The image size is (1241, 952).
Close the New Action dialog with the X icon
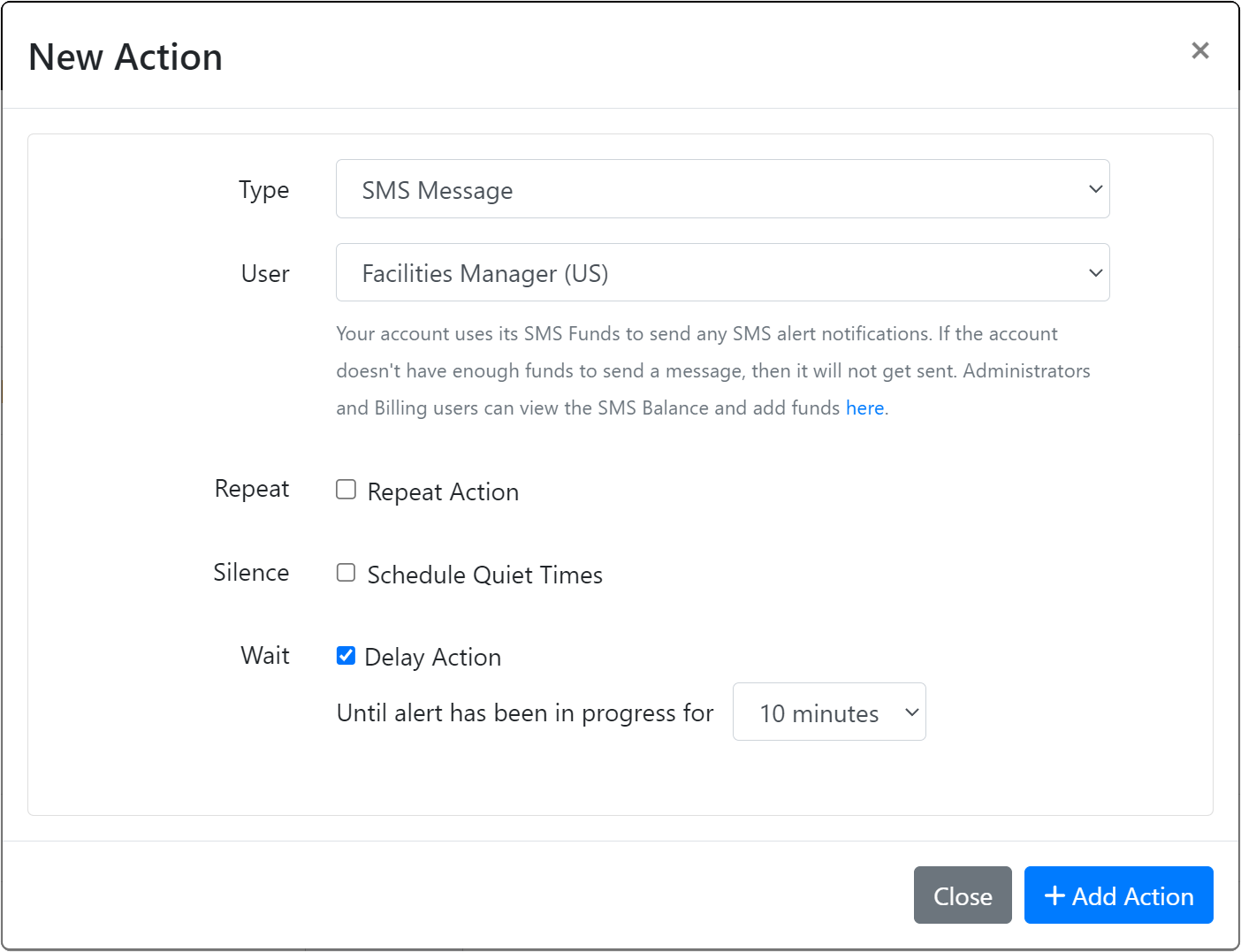pyautogui.click(x=1199, y=51)
